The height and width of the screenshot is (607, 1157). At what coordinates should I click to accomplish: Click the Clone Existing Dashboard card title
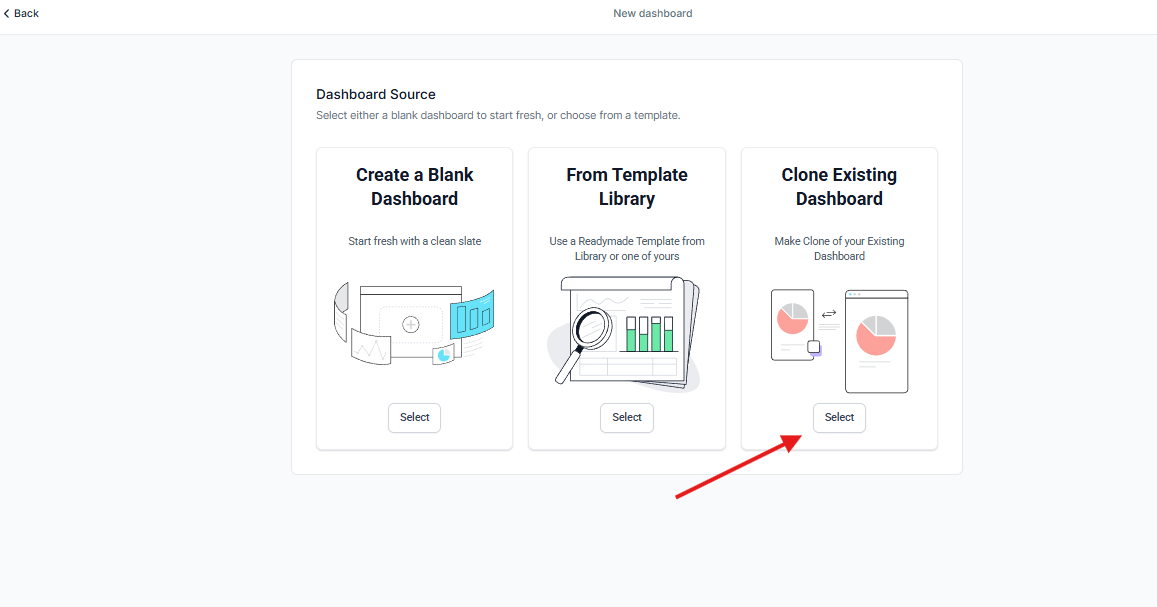[x=839, y=187]
